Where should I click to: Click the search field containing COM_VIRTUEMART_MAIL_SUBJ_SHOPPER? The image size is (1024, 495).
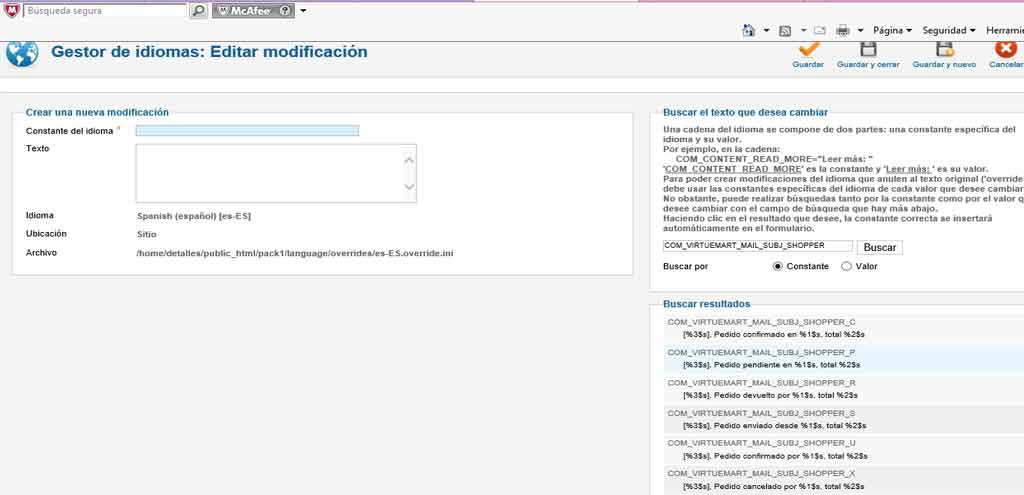click(x=758, y=246)
